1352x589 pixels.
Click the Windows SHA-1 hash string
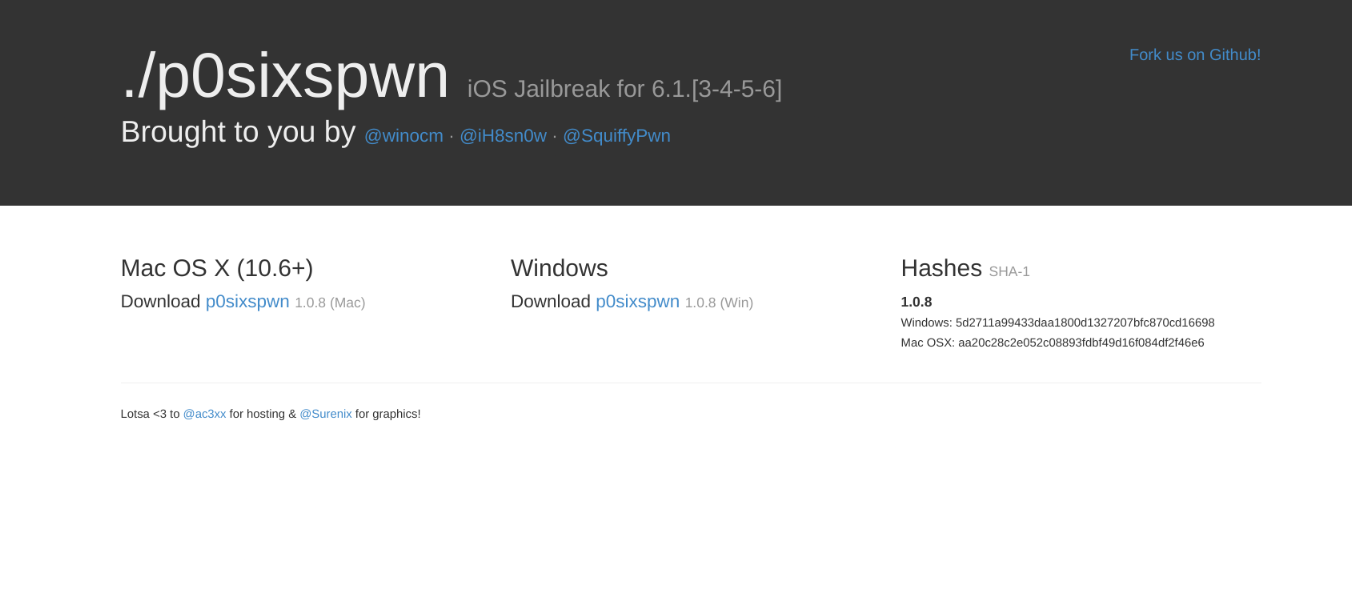point(1084,323)
